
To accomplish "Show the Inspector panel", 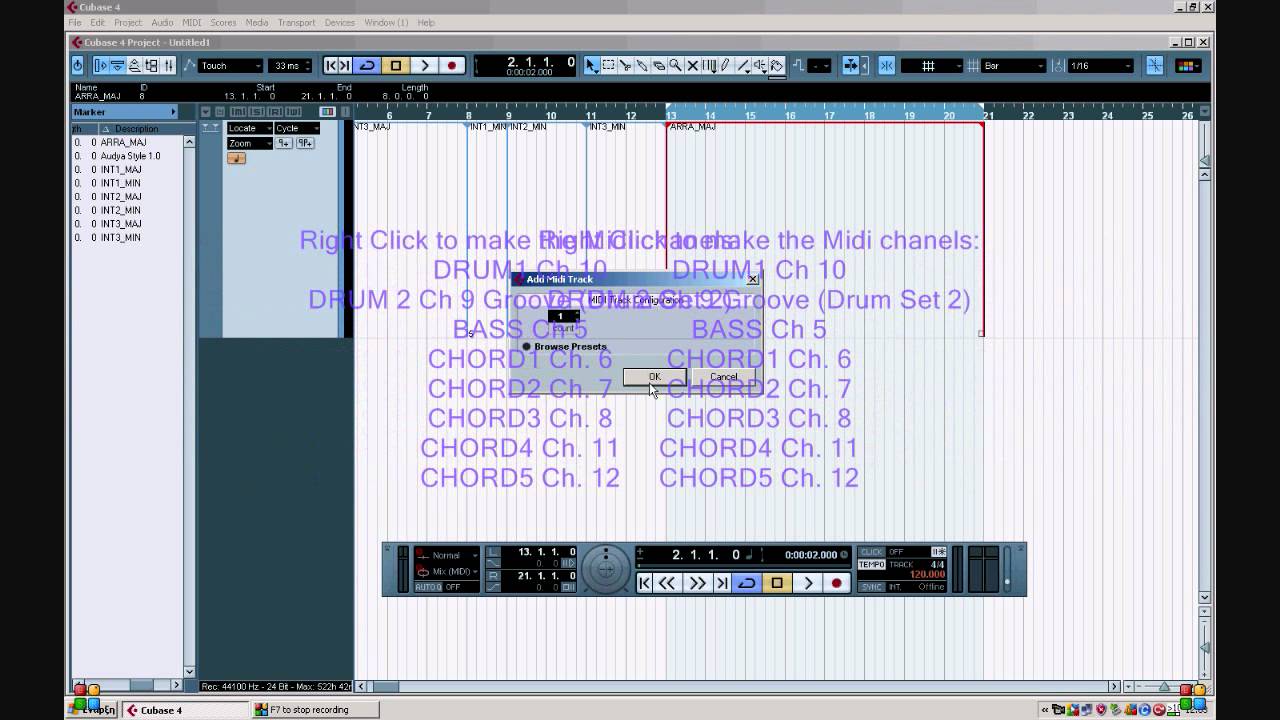I will tap(100, 66).
